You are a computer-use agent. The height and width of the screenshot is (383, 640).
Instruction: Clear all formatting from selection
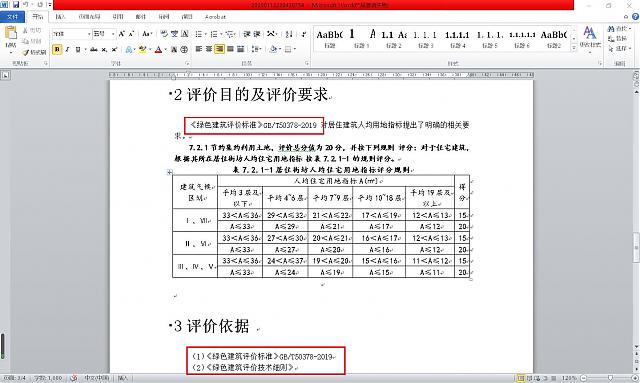pyautogui.click(x=164, y=34)
